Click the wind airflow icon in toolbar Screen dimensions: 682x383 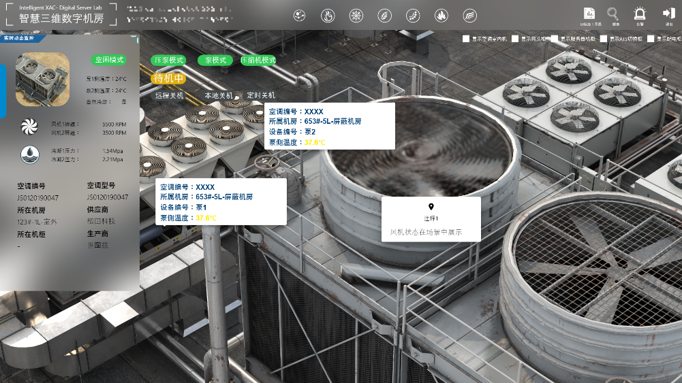469,16
